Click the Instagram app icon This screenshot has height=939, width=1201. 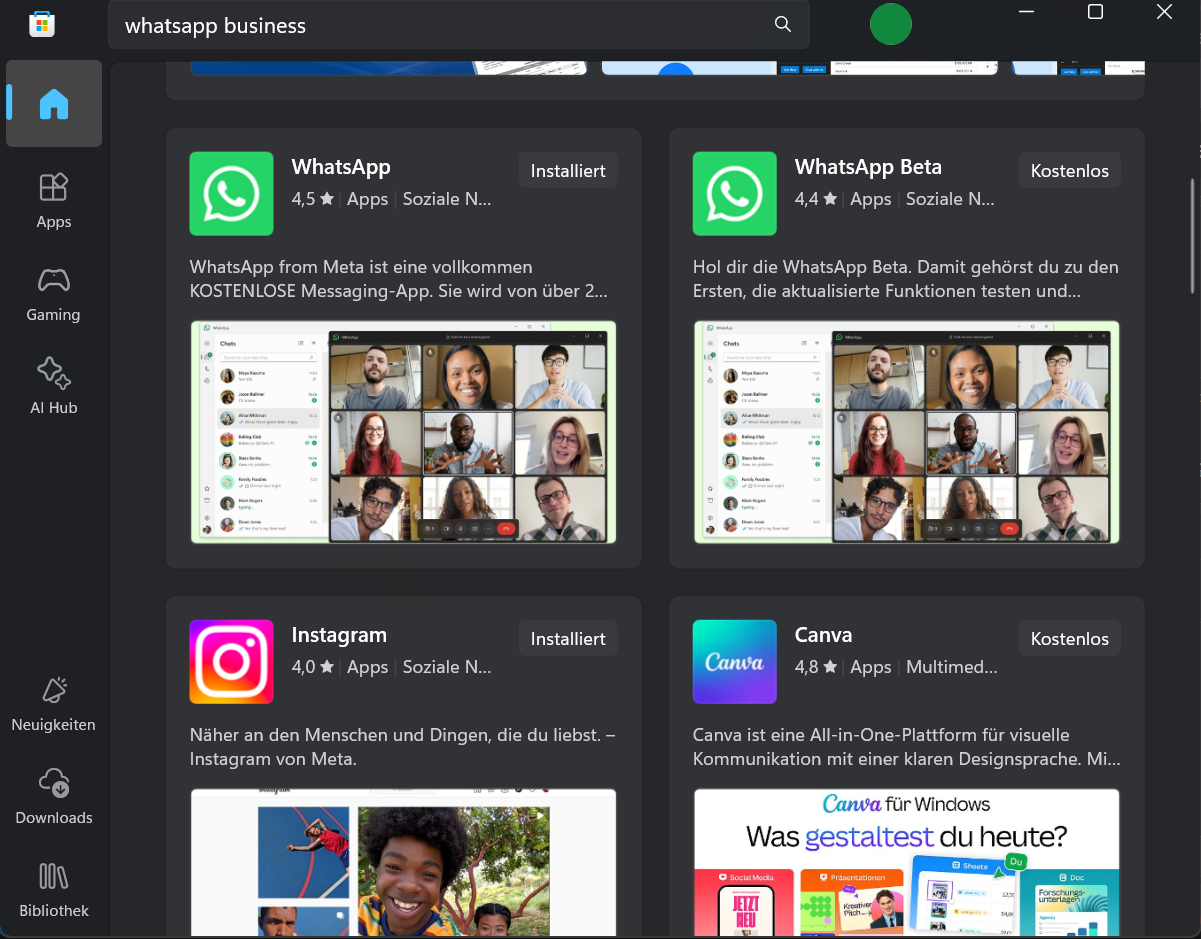tap(232, 662)
